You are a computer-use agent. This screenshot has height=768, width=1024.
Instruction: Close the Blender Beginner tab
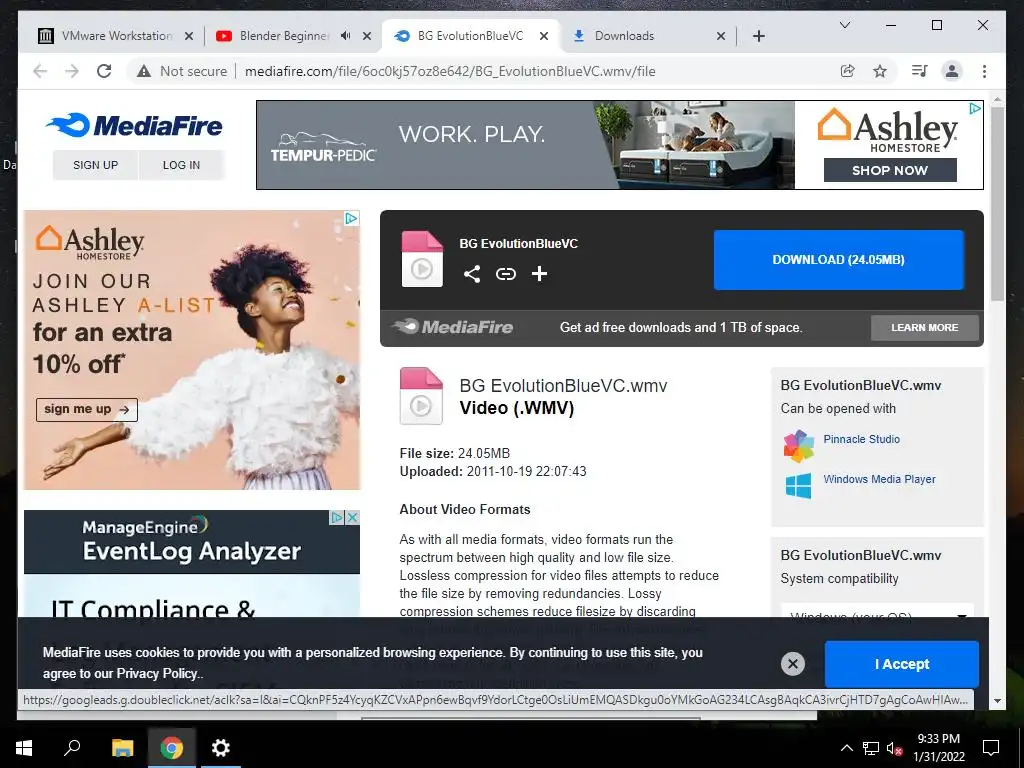coord(367,36)
